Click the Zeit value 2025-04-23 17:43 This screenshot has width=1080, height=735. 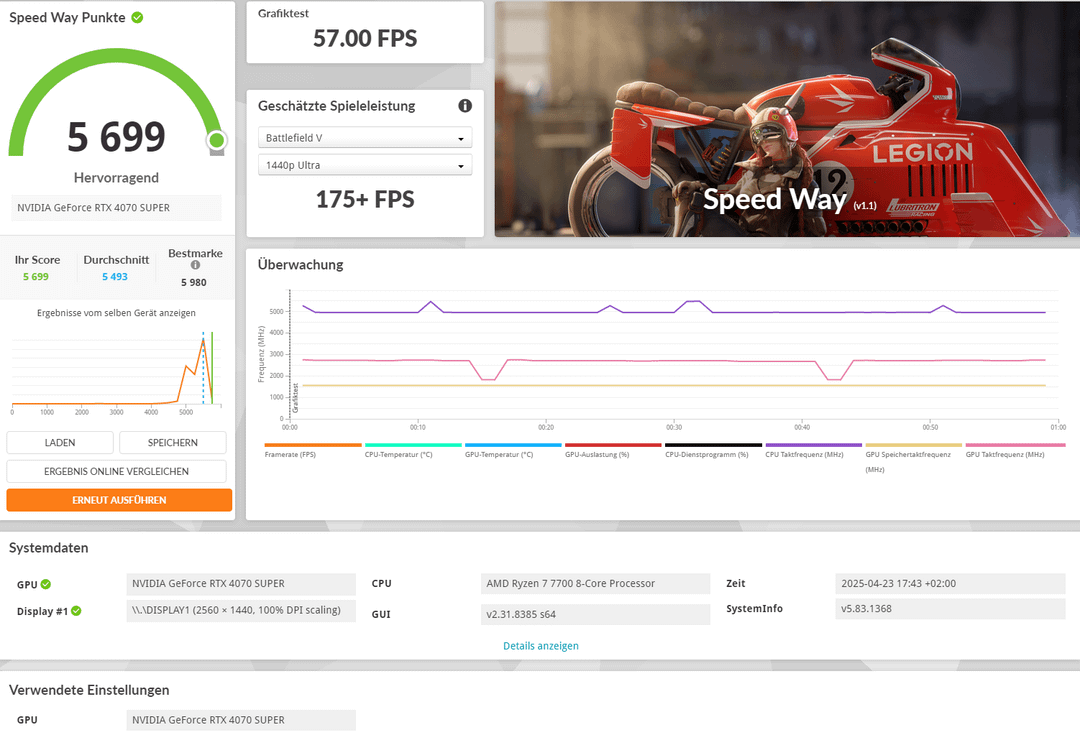(951, 583)
